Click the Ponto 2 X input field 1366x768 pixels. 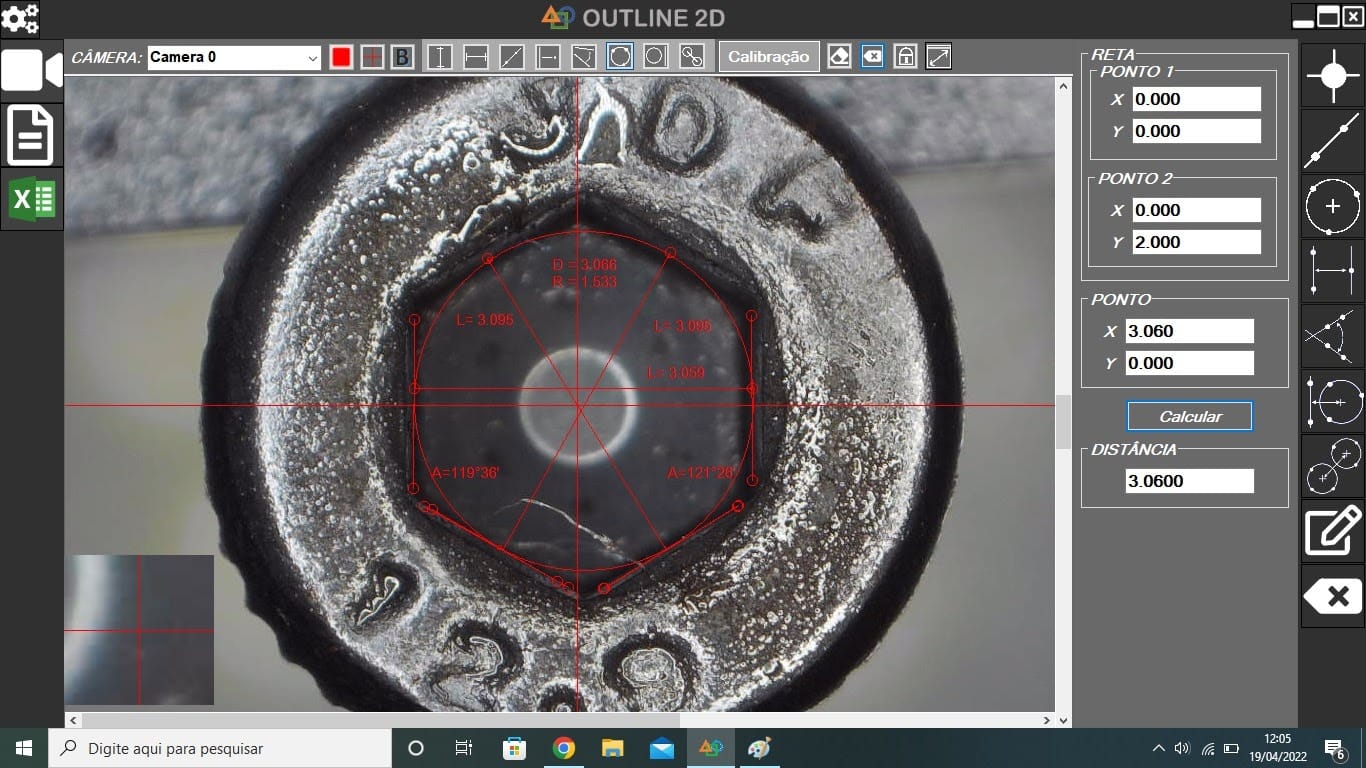(x=1197, y=210)
